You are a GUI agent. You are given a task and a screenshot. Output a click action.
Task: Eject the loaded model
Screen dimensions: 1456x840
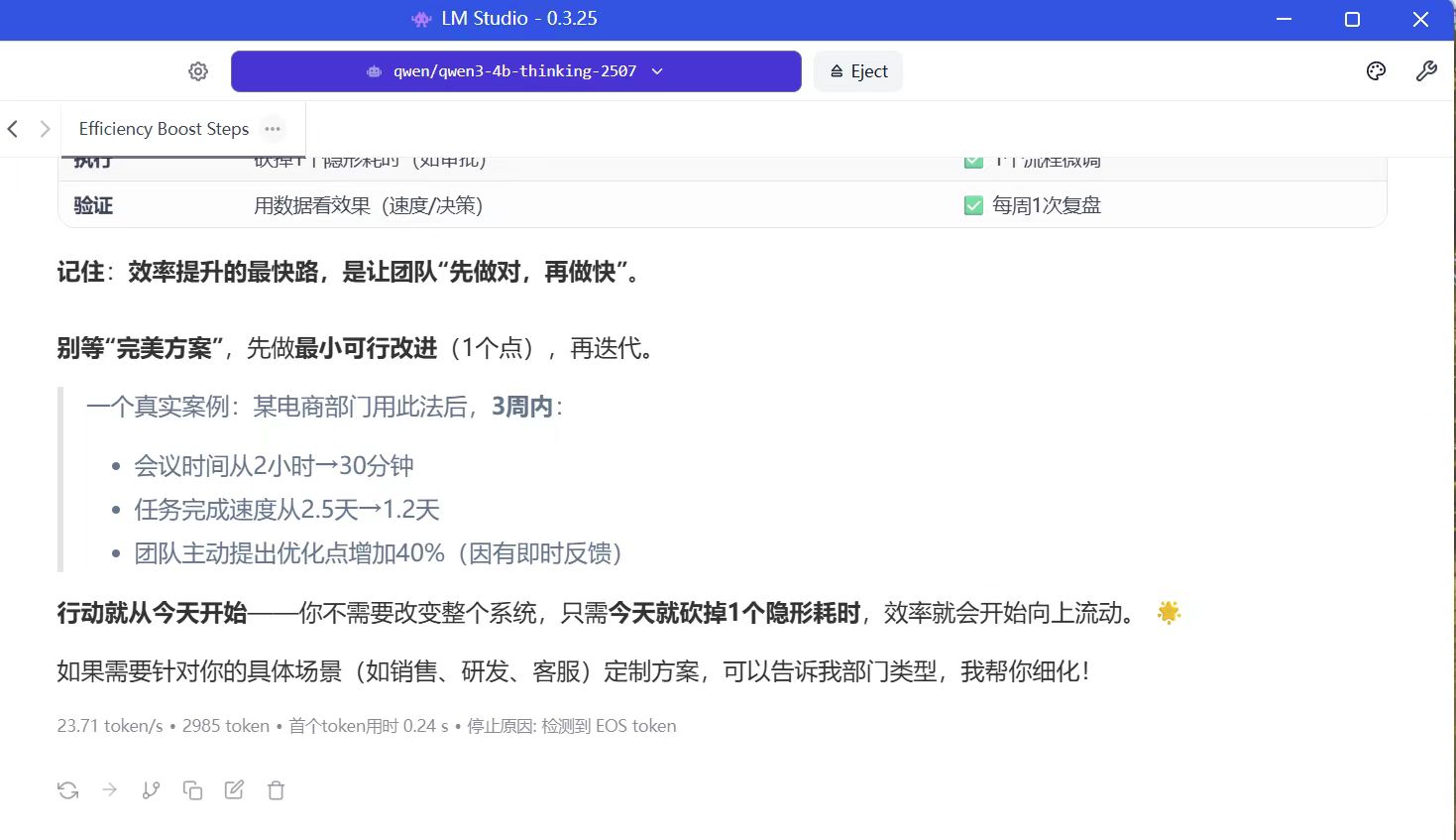coord(858,71)
